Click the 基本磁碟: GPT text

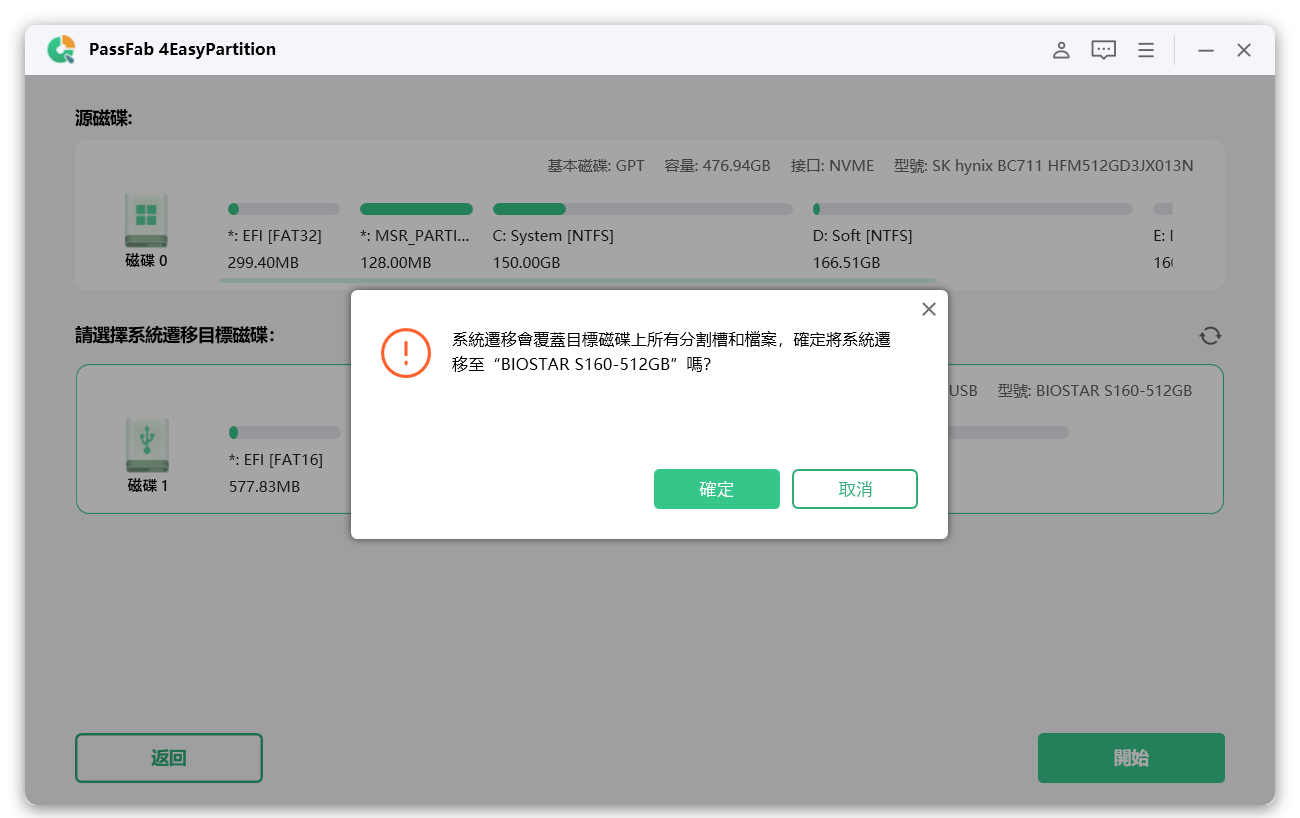[596, 166]
